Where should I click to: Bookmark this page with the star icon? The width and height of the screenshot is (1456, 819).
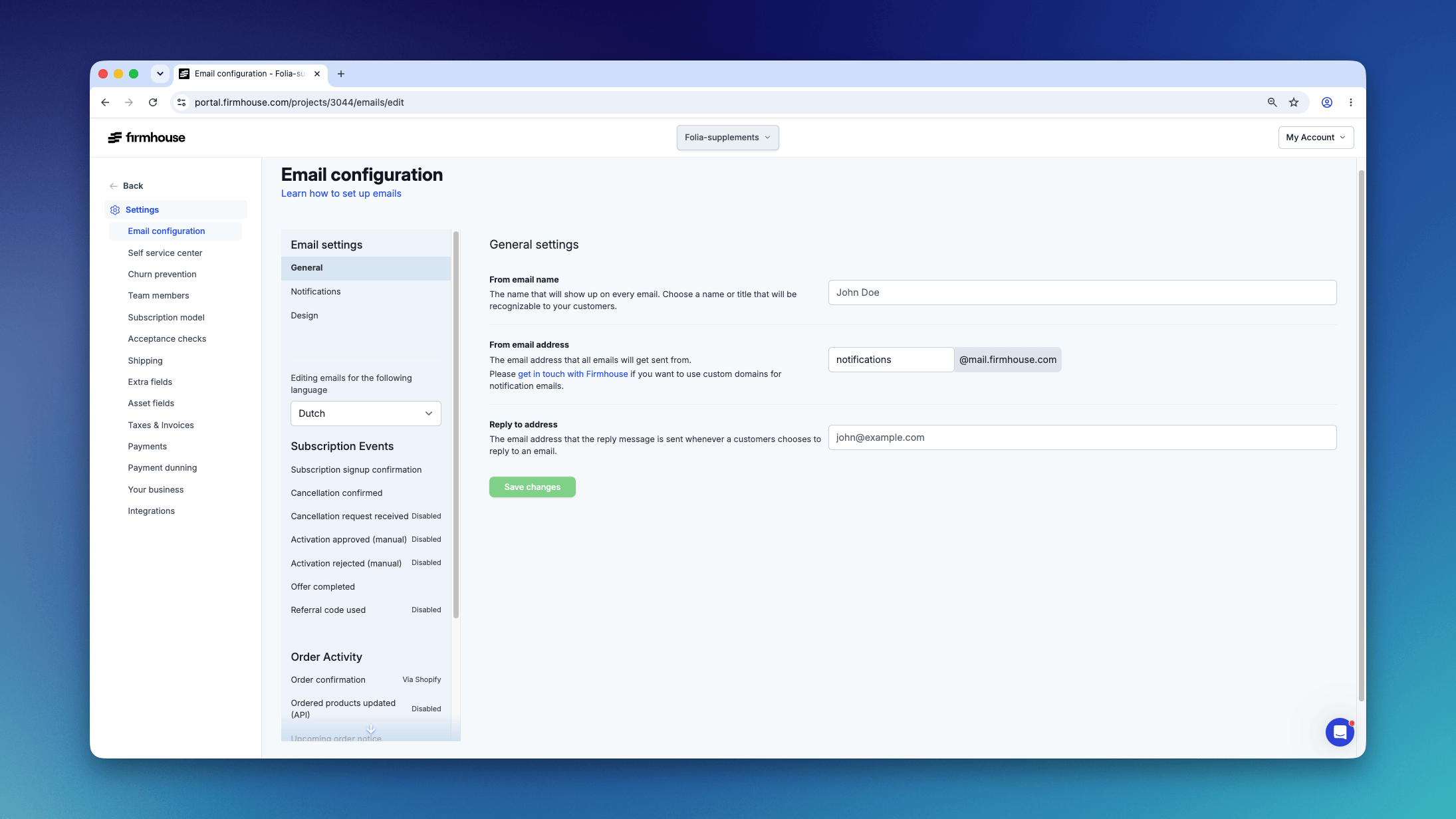[x=1294, y=102]
